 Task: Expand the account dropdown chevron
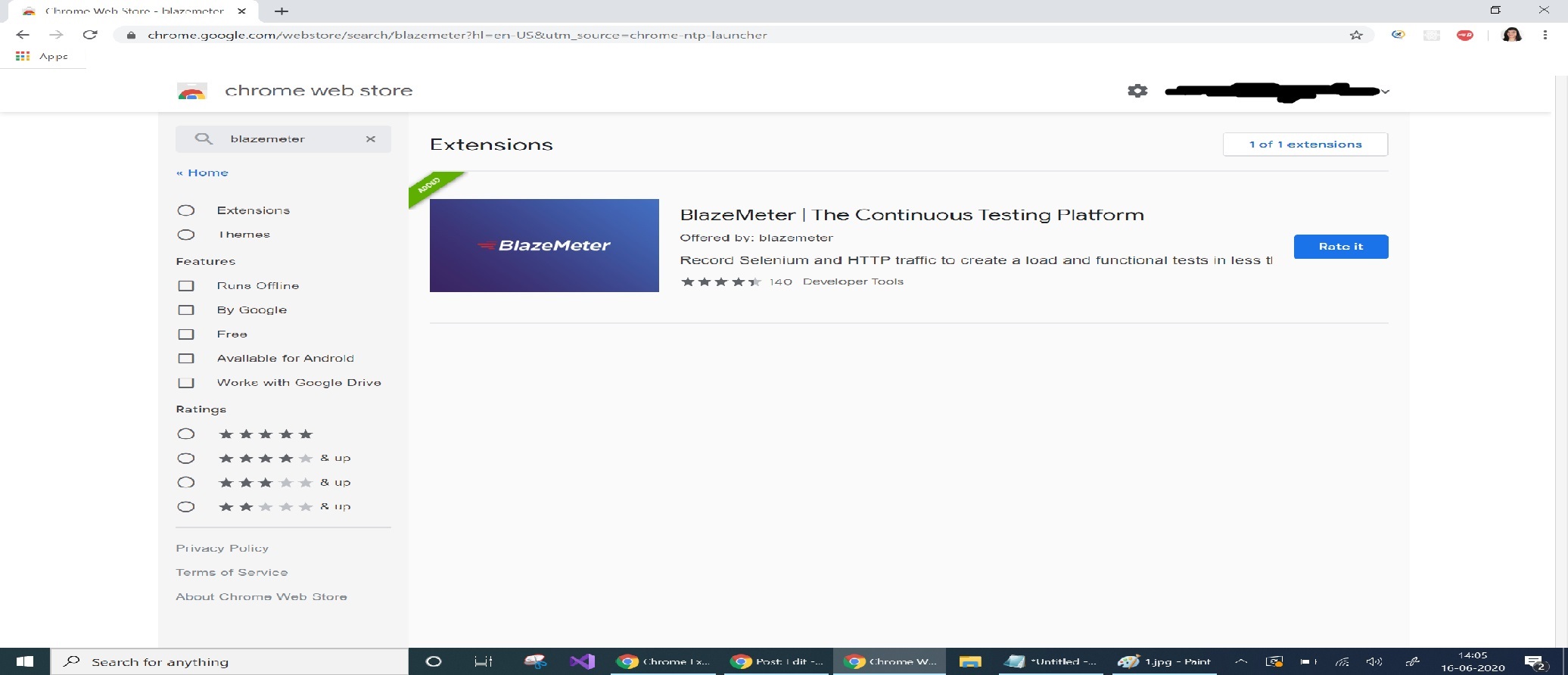pos(1385,92)
